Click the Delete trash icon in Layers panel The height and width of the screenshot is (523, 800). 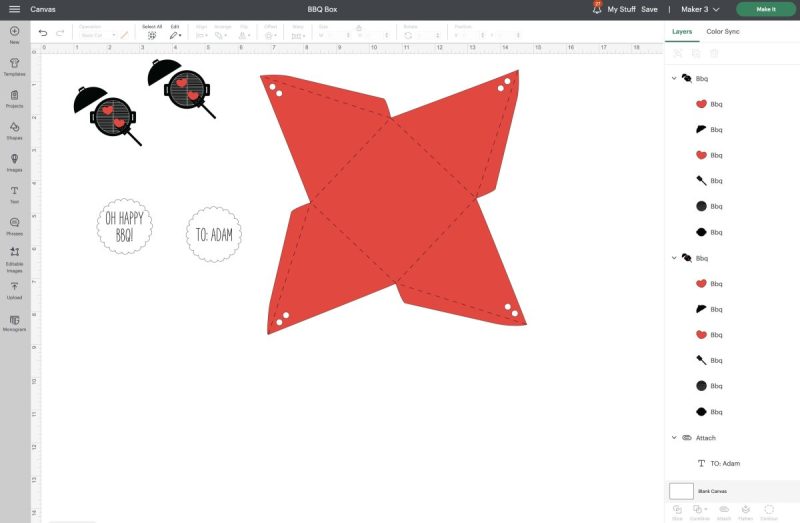click(714, 53)
